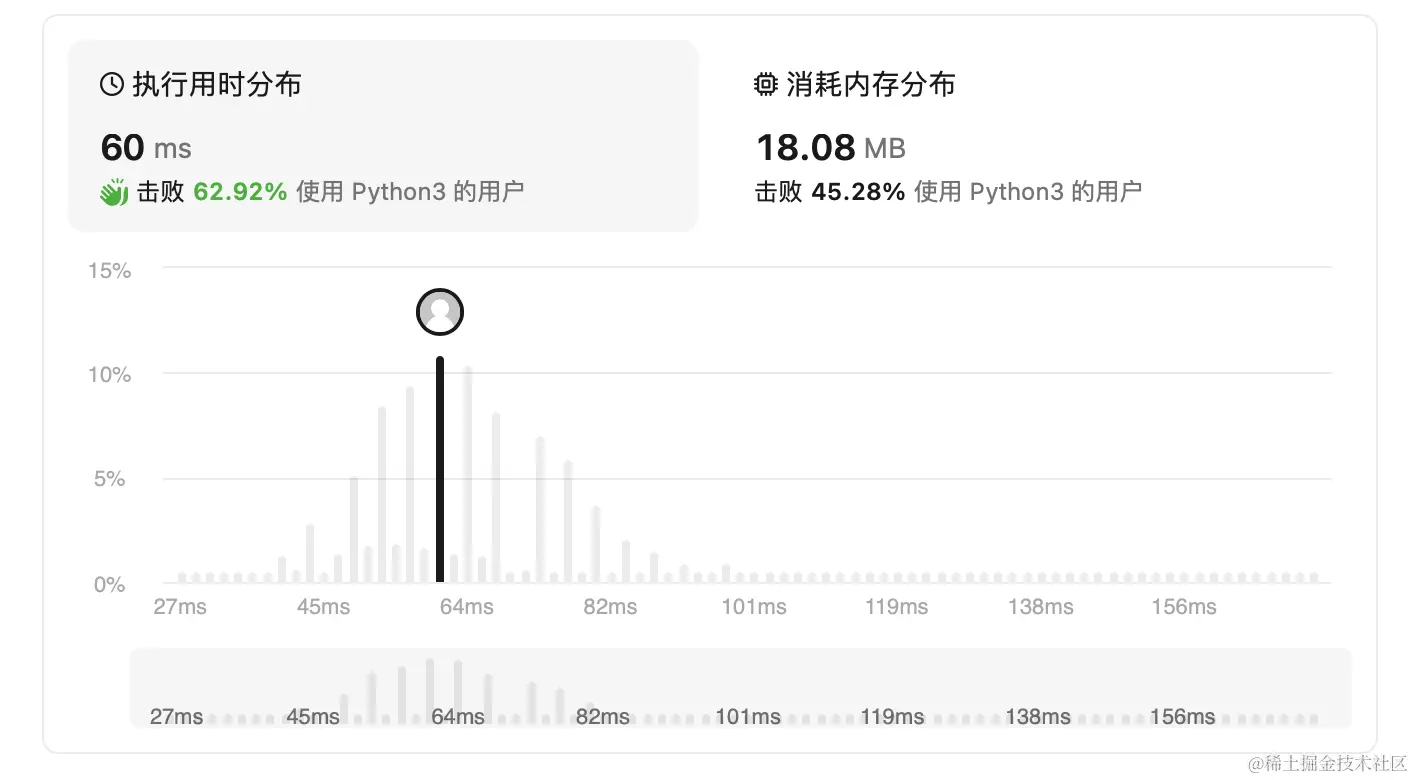Click the 62.92% green percentage text

click(x=240, y=192)
